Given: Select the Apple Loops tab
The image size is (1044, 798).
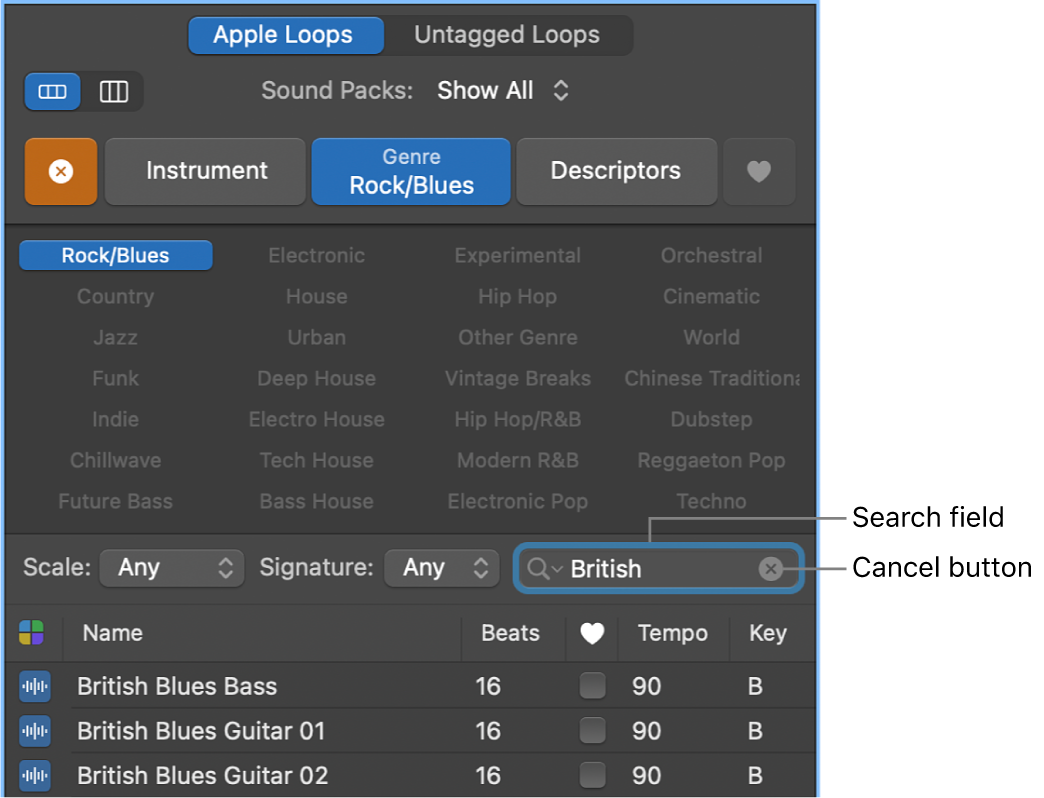Looking at the screenshot, I should (285, 35).
